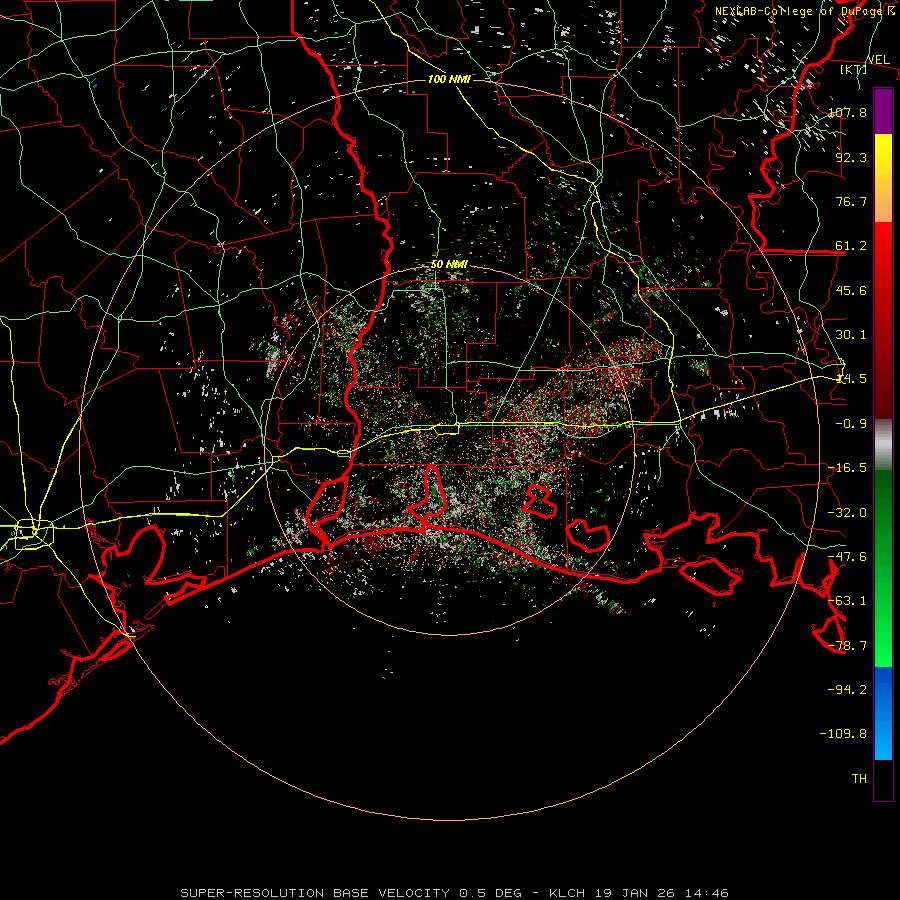The height and width of the screenshot is (900, 900).
Task: Select the -94.2 scale value
Action: tap(847, 689)
